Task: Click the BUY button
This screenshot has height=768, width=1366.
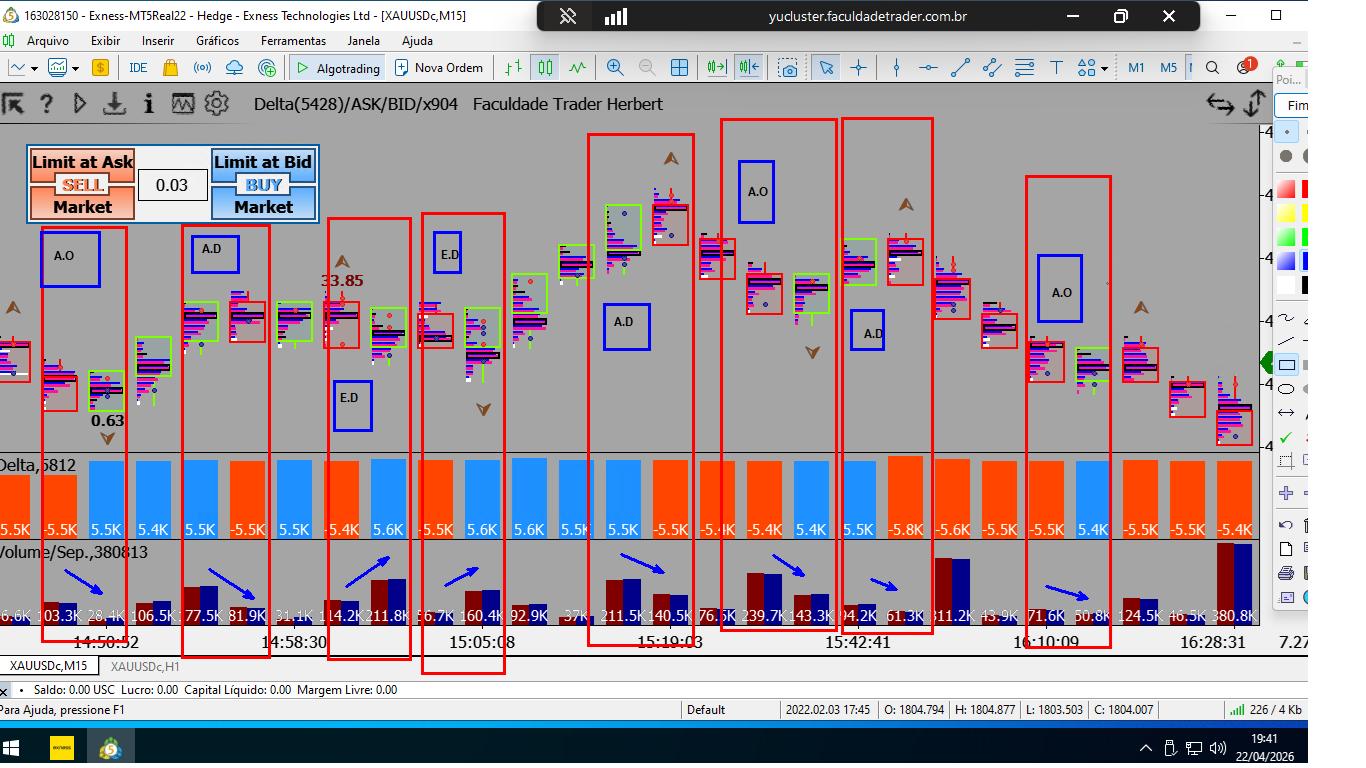Action: (x=264, y=185)
